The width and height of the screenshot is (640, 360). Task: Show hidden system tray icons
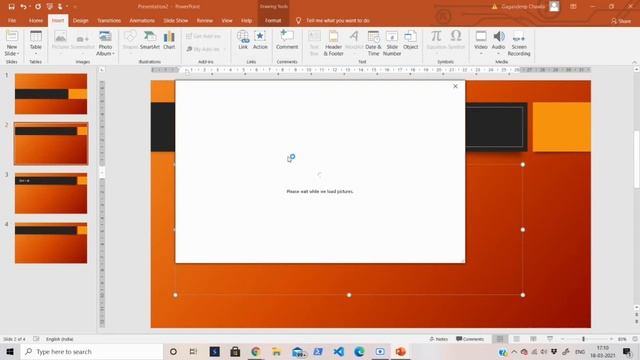(x=514, y=351)
